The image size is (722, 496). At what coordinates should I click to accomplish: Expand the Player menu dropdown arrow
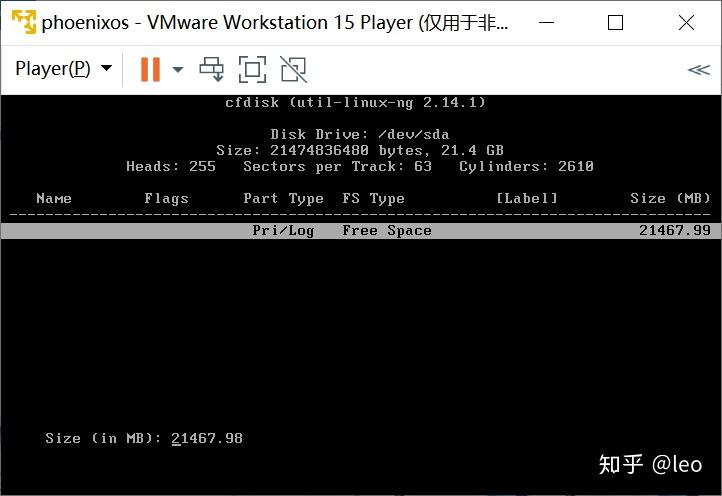(106, 68)
